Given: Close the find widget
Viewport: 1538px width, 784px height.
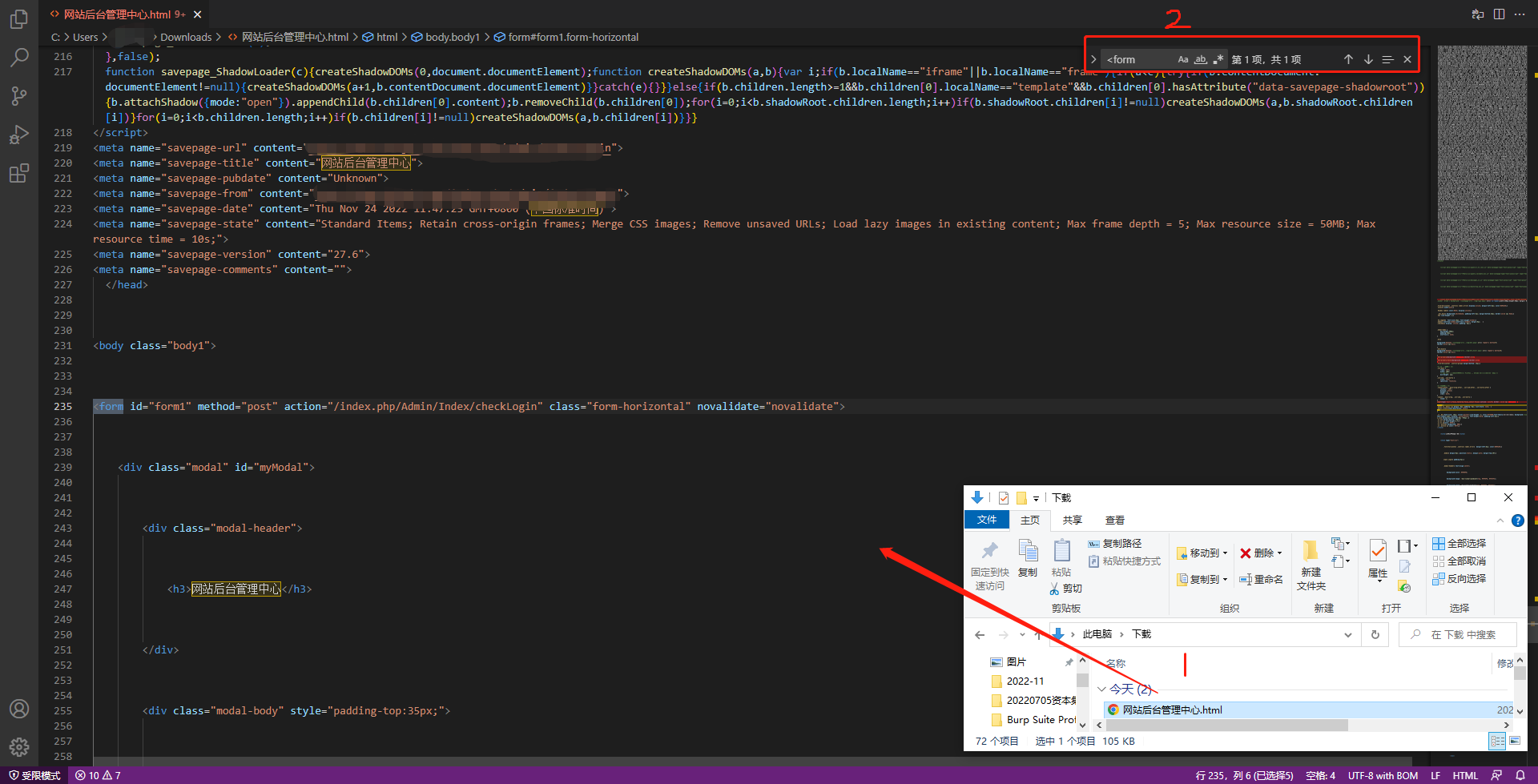Looking at the screenshot, I should [x=1407, y=59].
